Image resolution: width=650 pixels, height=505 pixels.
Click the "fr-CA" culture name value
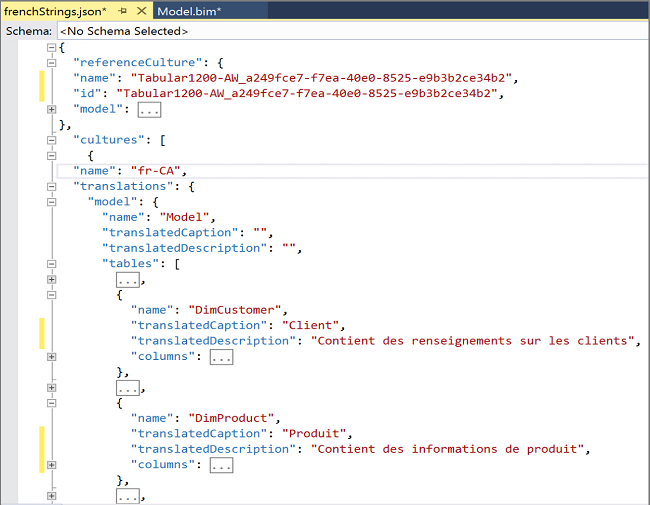pyautogui.click(x=156, y=171)
